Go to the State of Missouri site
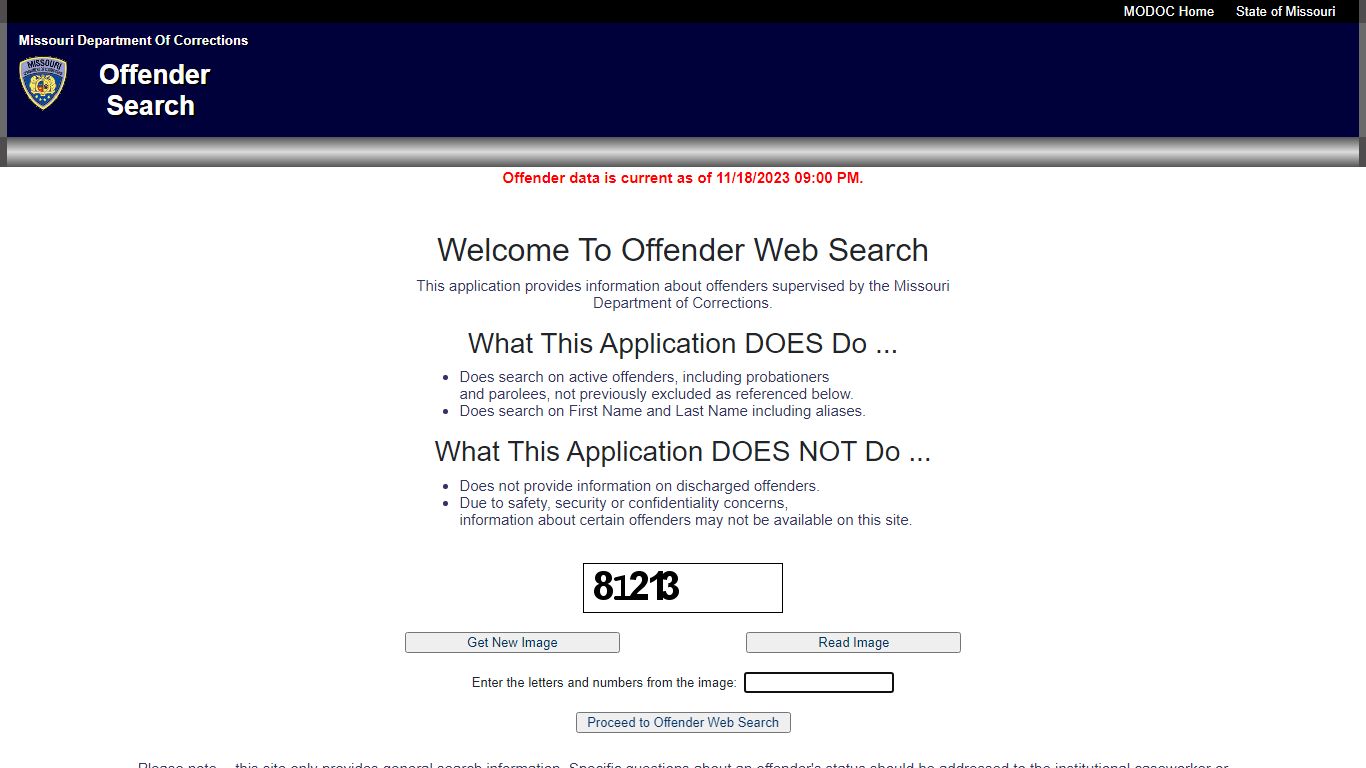 (1285, 12)
